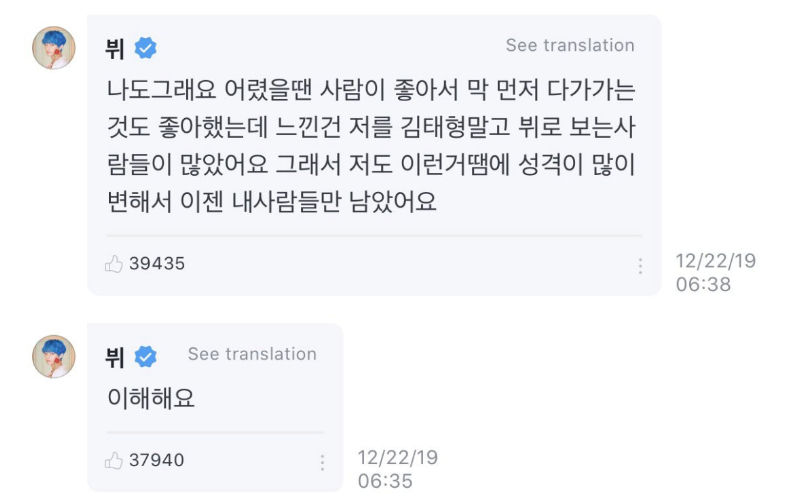Screen dimensions: 800x498
Task: Click the 12/22/19 06:38 timestamp
Action: (x=716, y=272)
